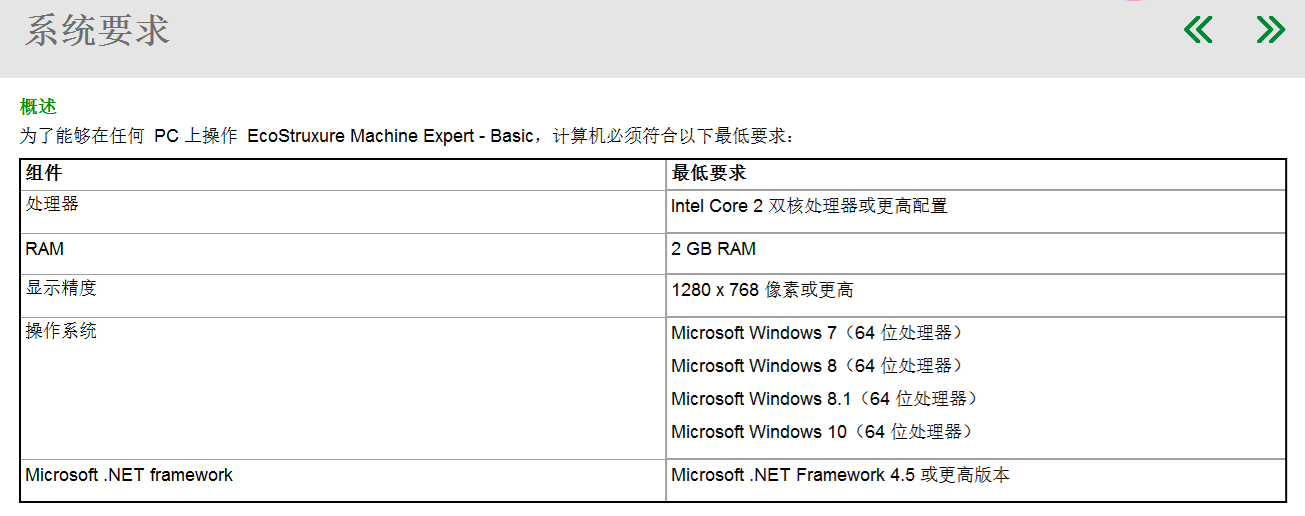1305x516 pixels.
Task: Select the 最低要求 column header
Action: tap(708, 173)
